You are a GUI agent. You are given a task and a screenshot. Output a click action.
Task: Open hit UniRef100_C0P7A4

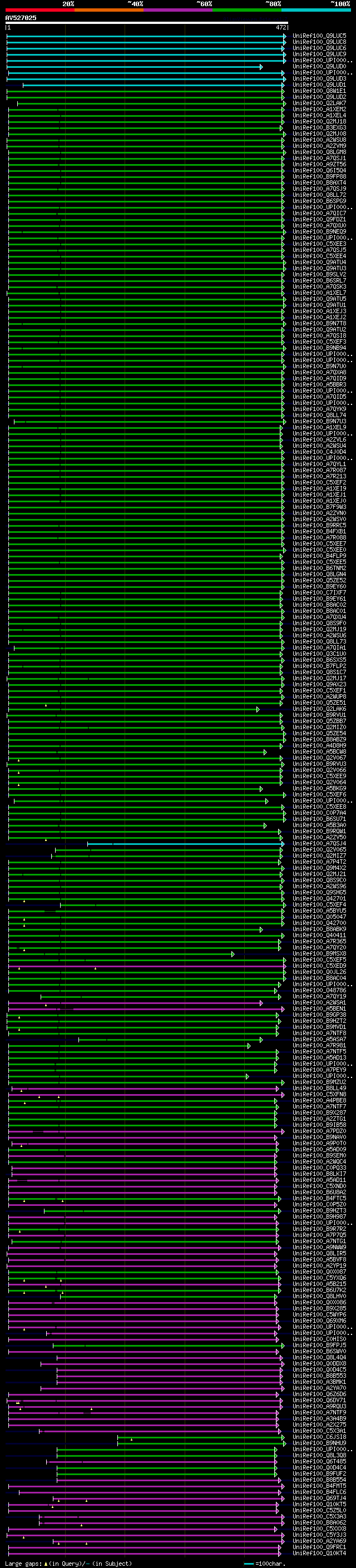319,813
